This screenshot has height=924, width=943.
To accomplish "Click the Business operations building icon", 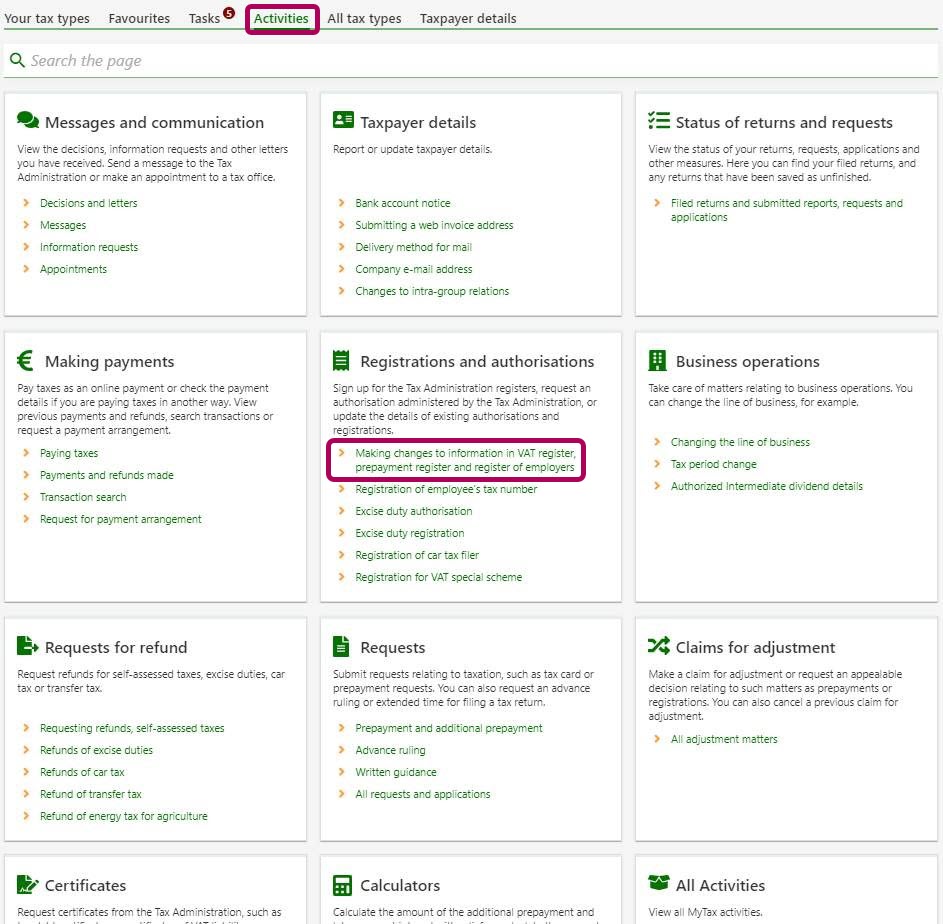I will [x=657, y=361].
